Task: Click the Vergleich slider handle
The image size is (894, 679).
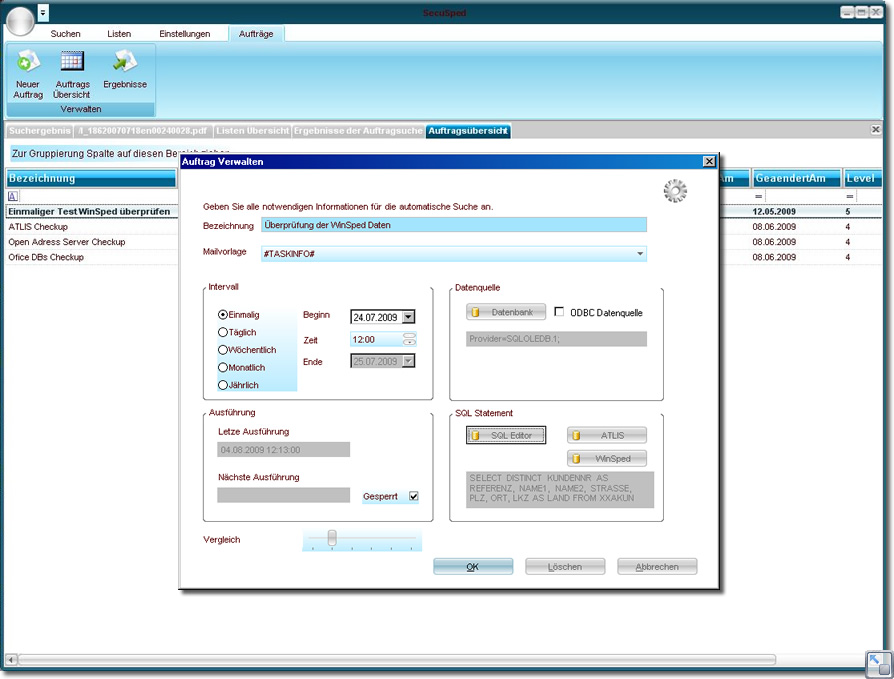Action: point(332,538)
